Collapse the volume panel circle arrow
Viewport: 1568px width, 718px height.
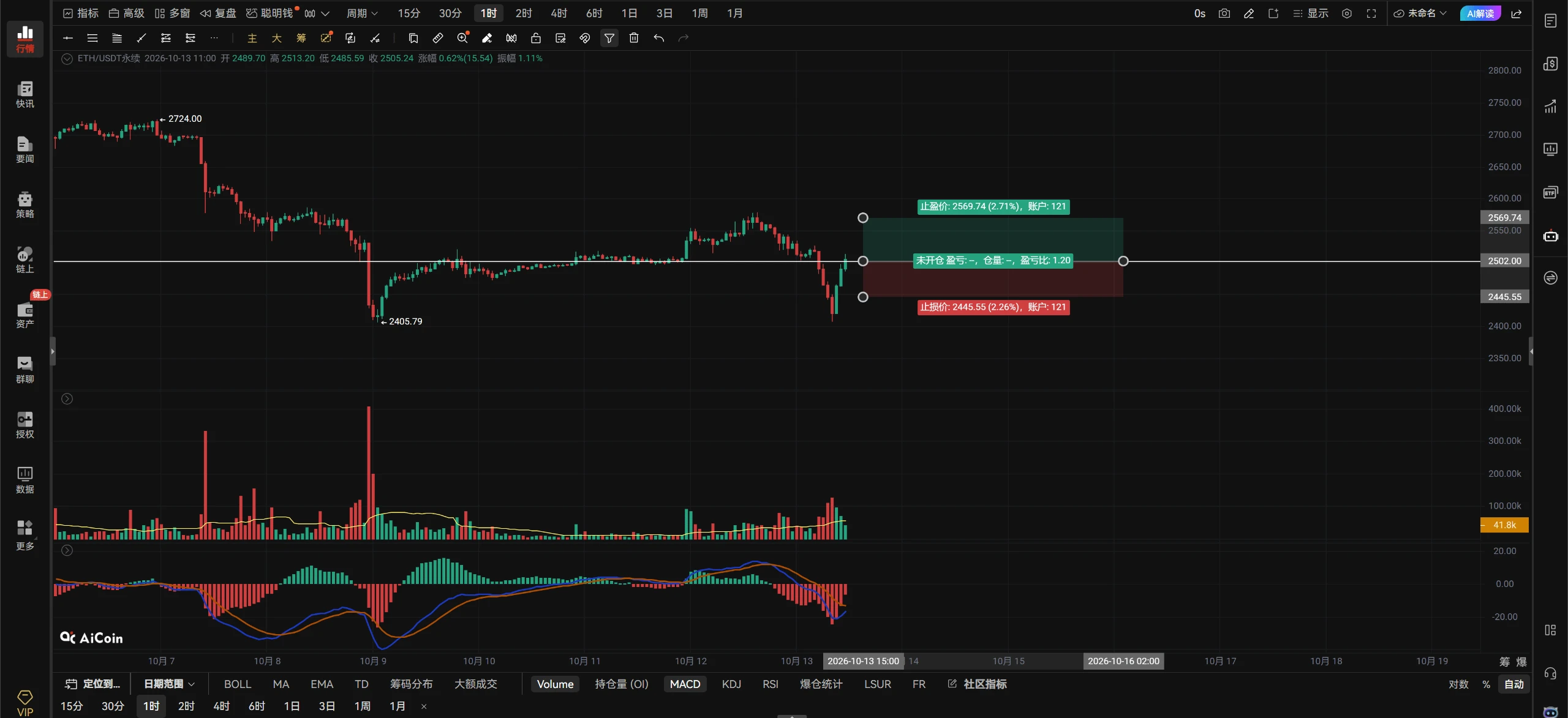click(x=67, y=398)
